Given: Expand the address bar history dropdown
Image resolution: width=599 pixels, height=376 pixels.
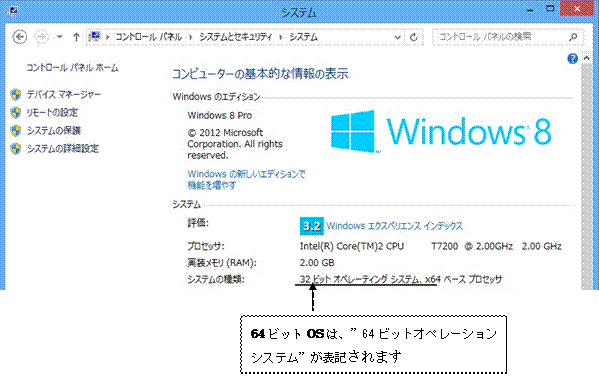Looking at the screenshot, I should coord(397,37).
